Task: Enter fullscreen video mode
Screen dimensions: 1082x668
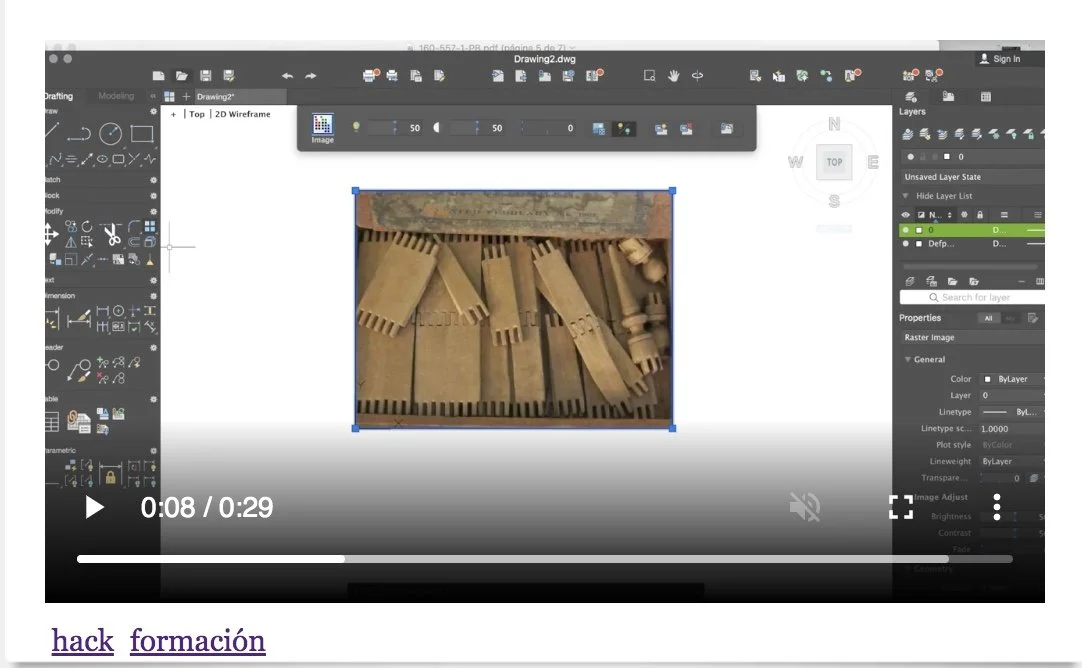Action: [x=901, y=507]
